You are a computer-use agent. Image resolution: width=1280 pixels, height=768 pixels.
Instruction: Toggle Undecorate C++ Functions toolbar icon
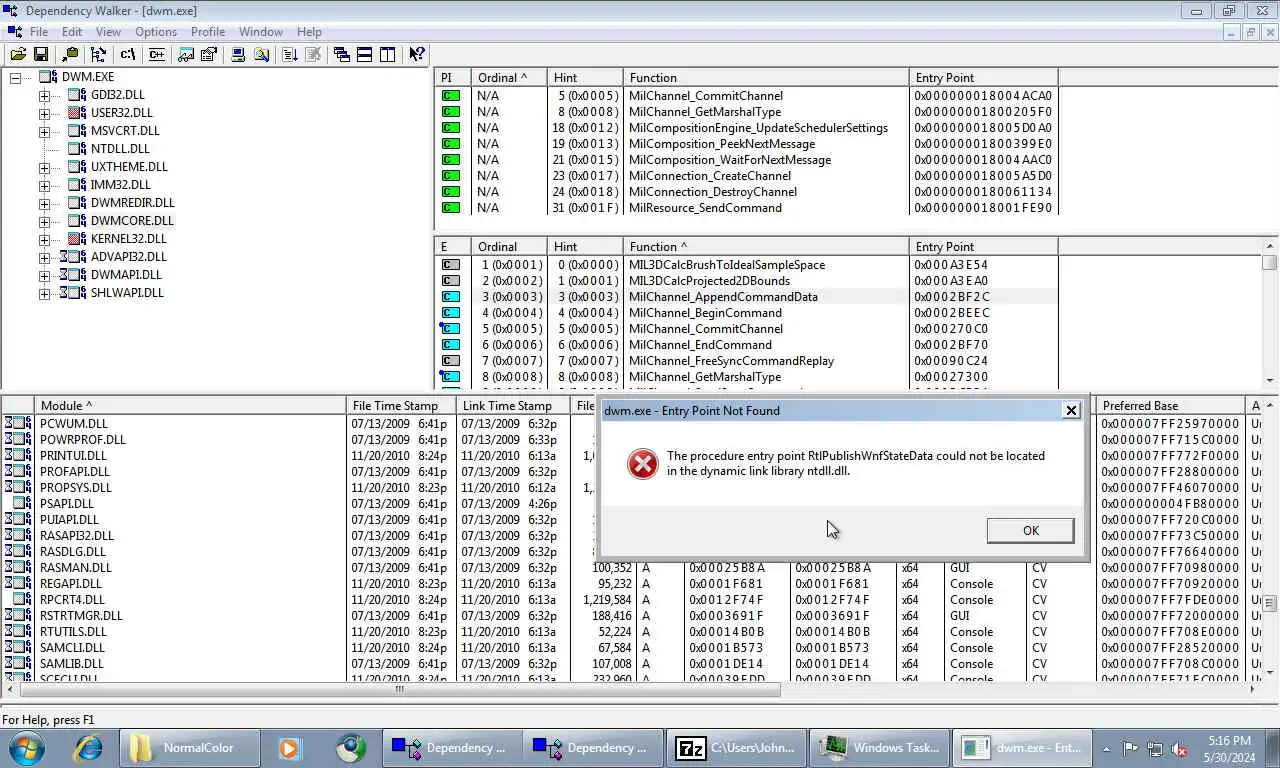156,54
